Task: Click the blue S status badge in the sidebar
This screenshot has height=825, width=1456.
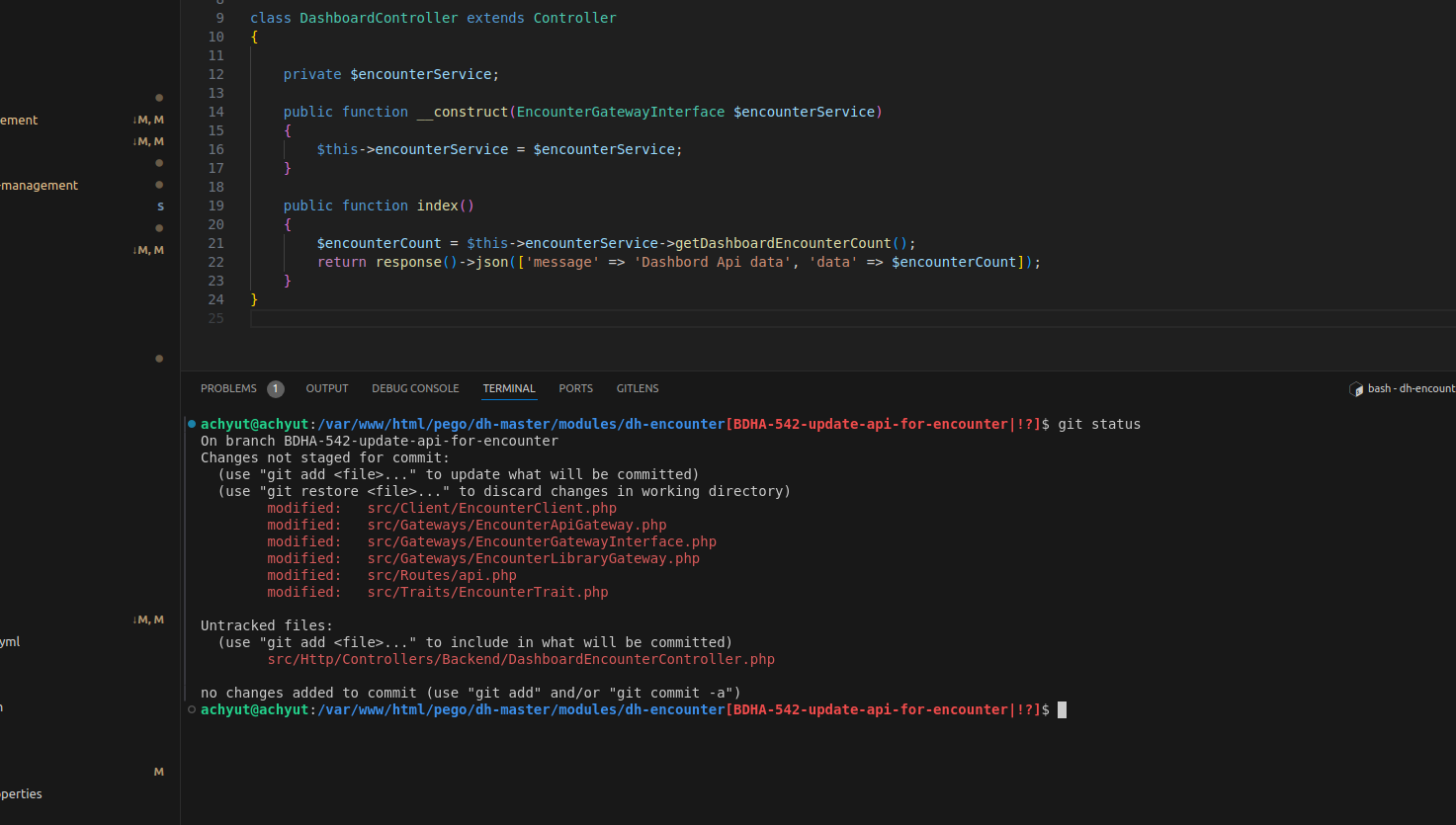Action: tap(160, 206)
